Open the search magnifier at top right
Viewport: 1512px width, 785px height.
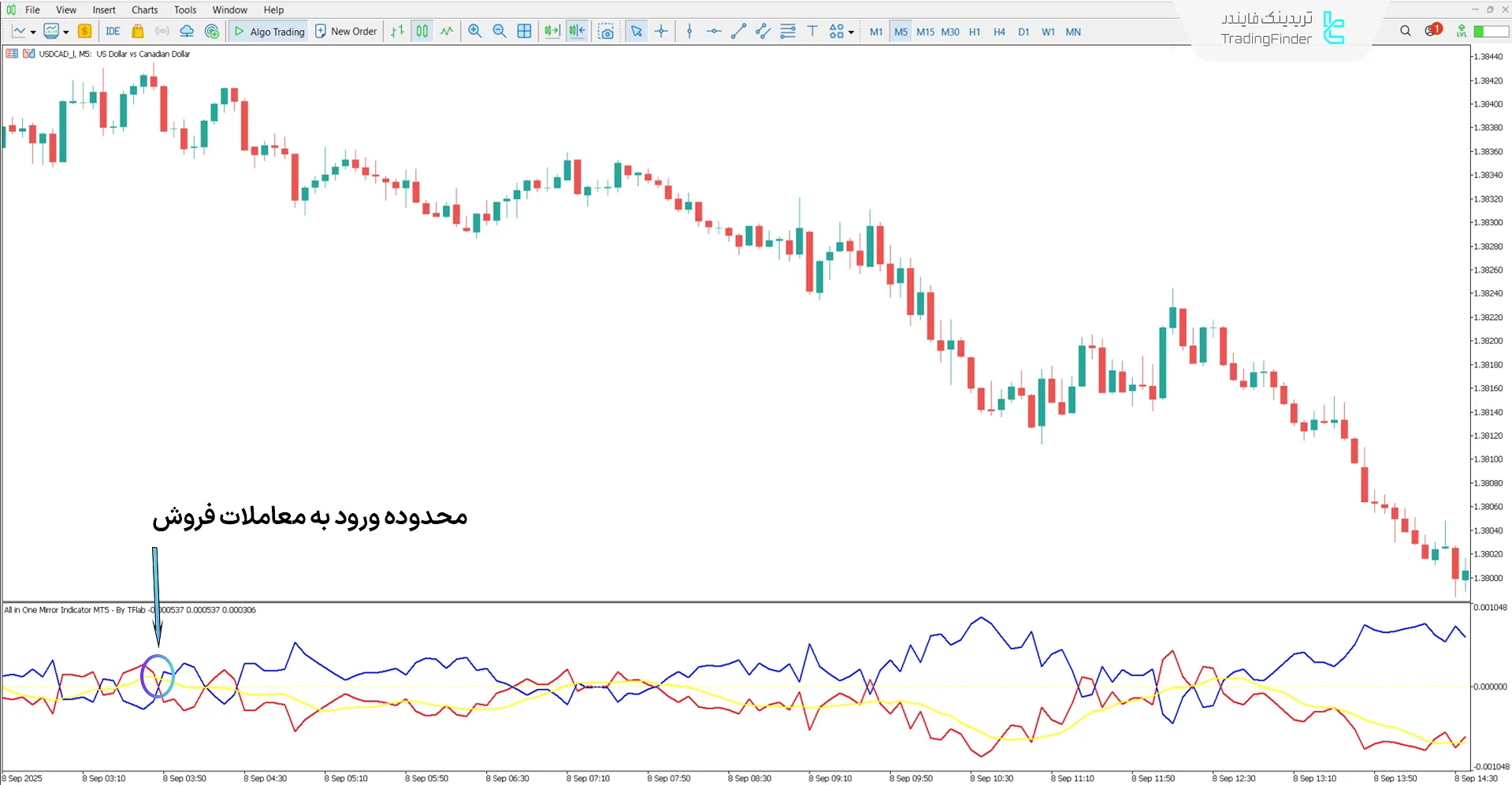[1405, 32]
